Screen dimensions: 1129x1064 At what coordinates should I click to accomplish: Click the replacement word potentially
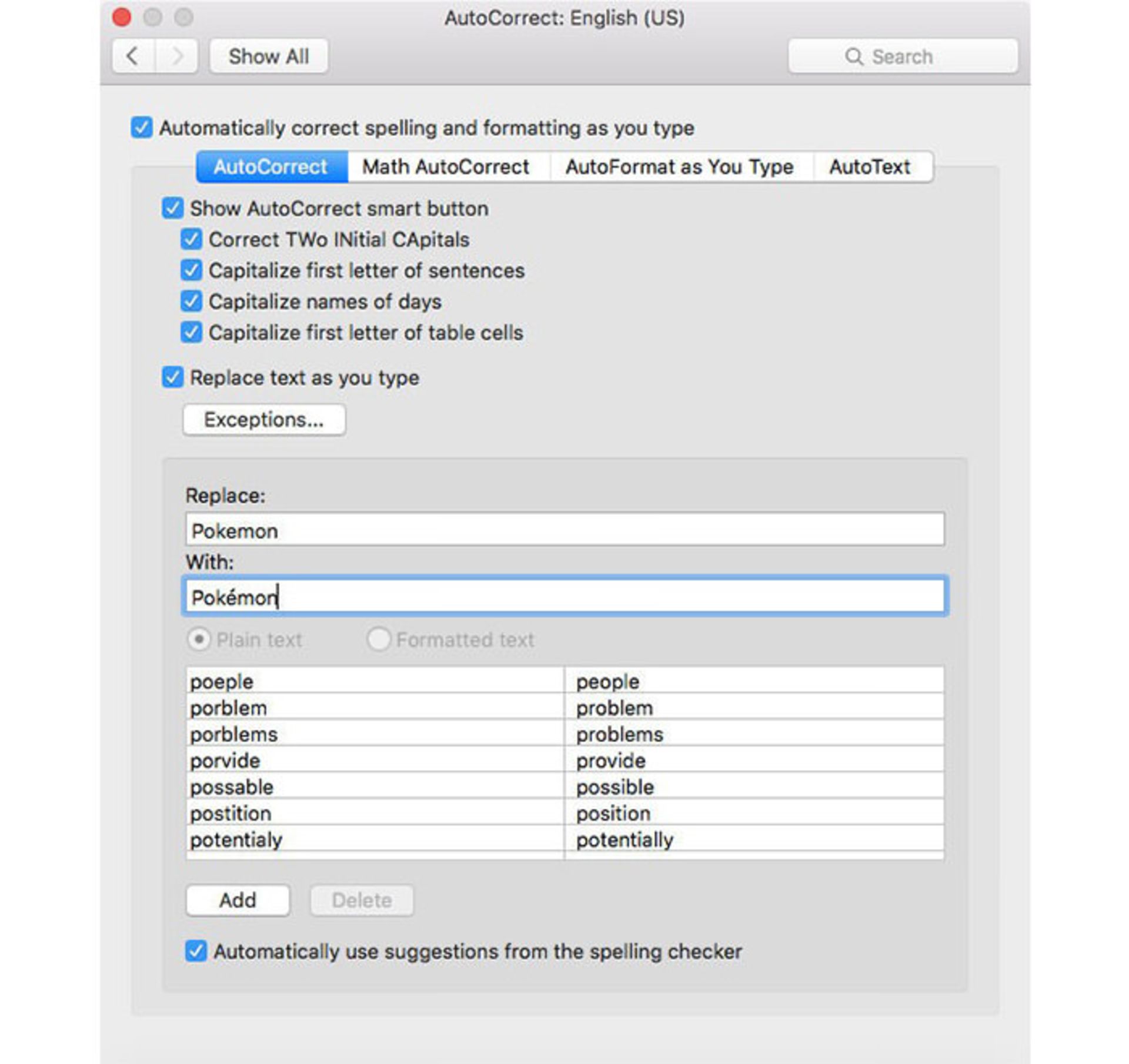(x=624, y=840)
